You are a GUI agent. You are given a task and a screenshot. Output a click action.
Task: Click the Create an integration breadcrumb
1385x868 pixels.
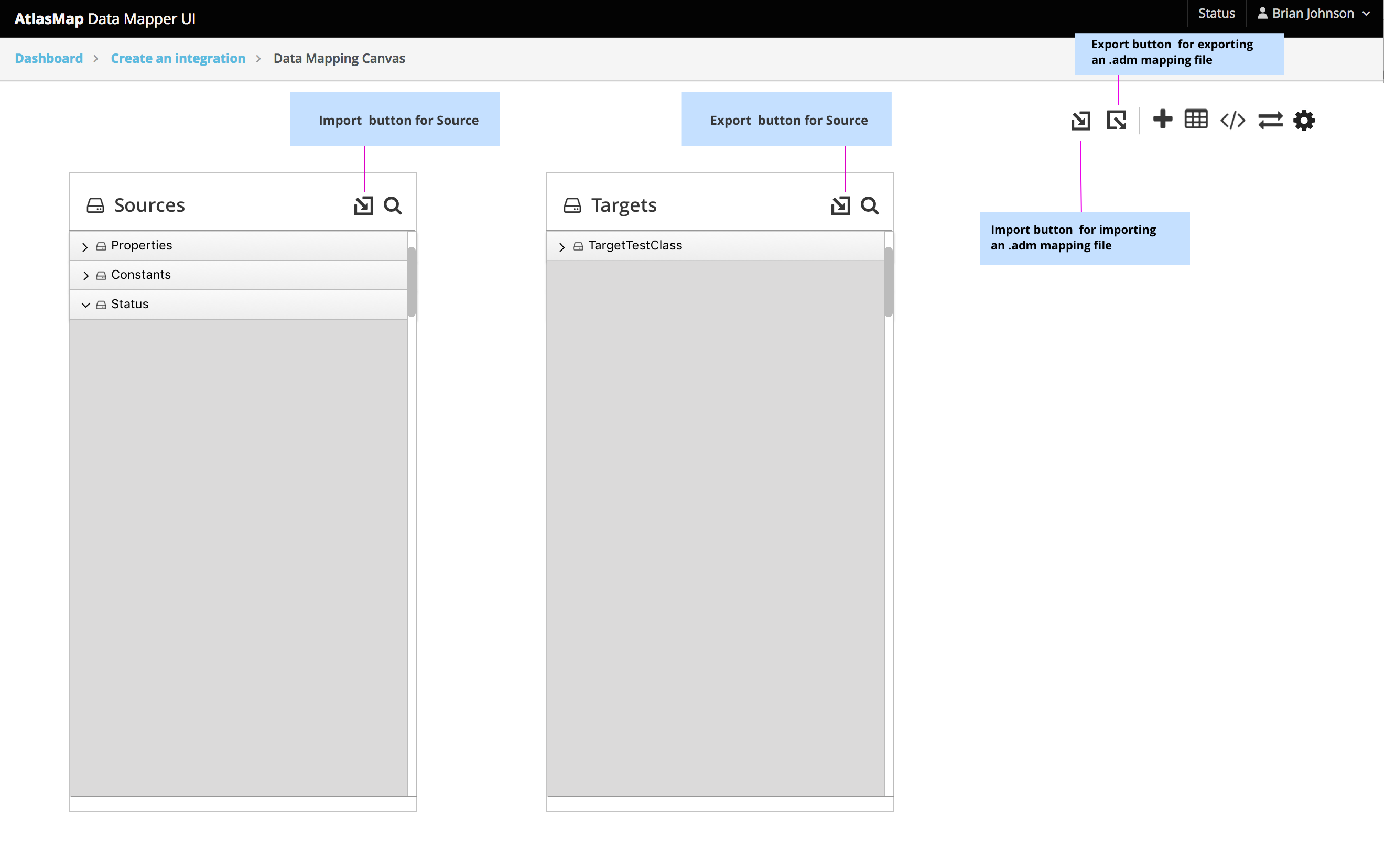click(177, 58)
